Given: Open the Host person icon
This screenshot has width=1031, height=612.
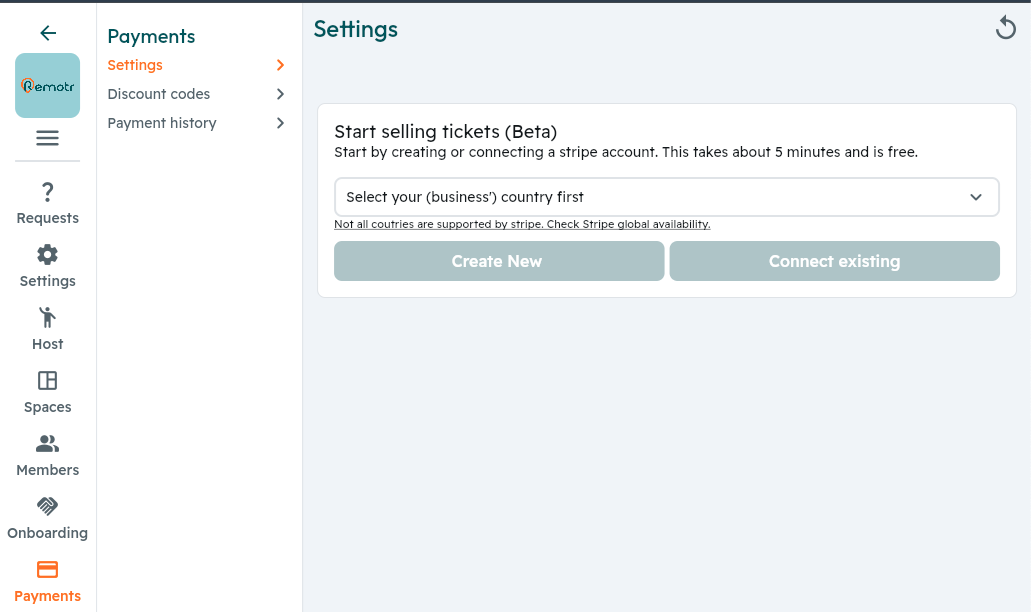Looking at the screenshot, I should 47,318.
